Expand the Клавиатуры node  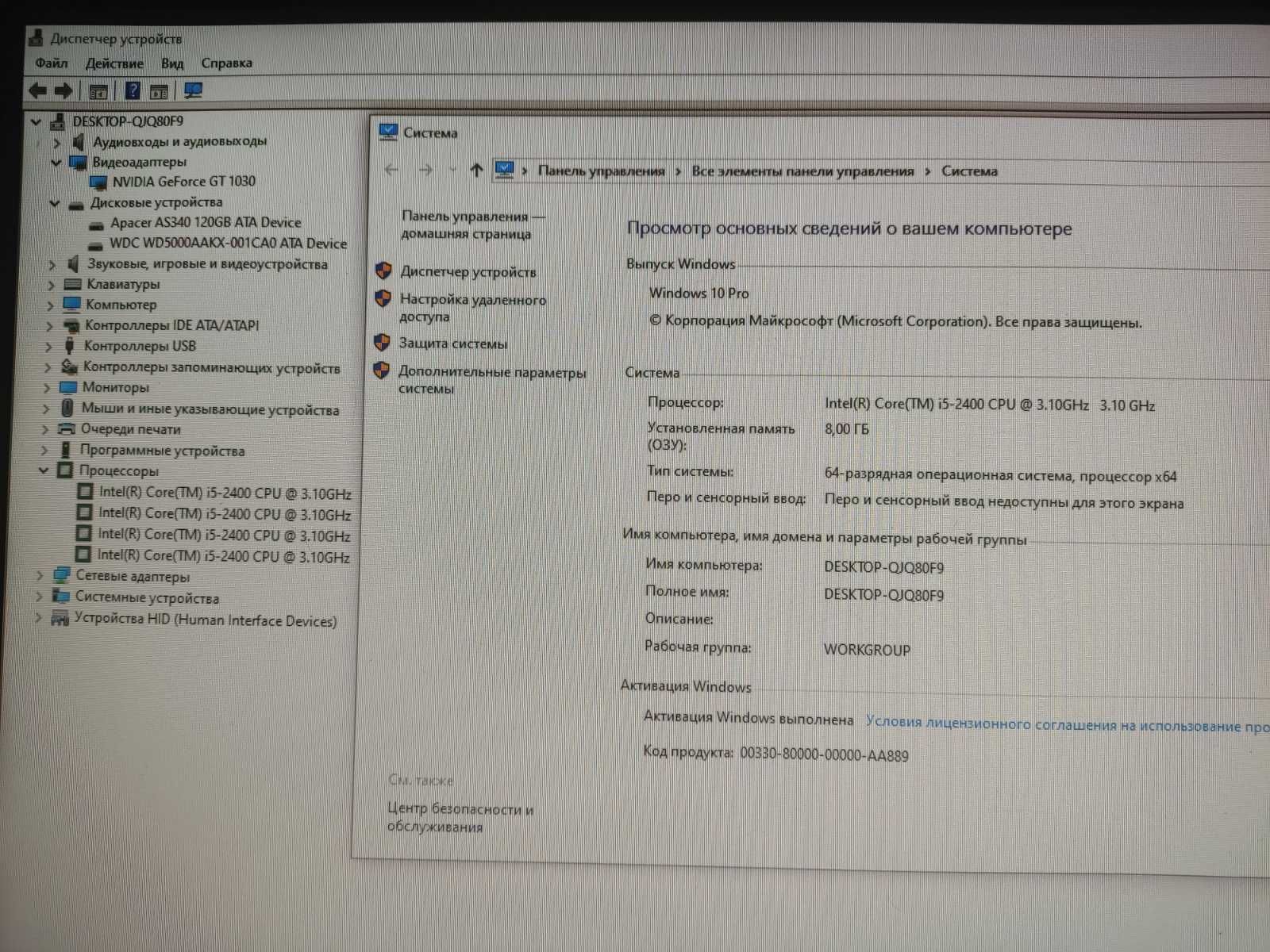coord(51,285)
